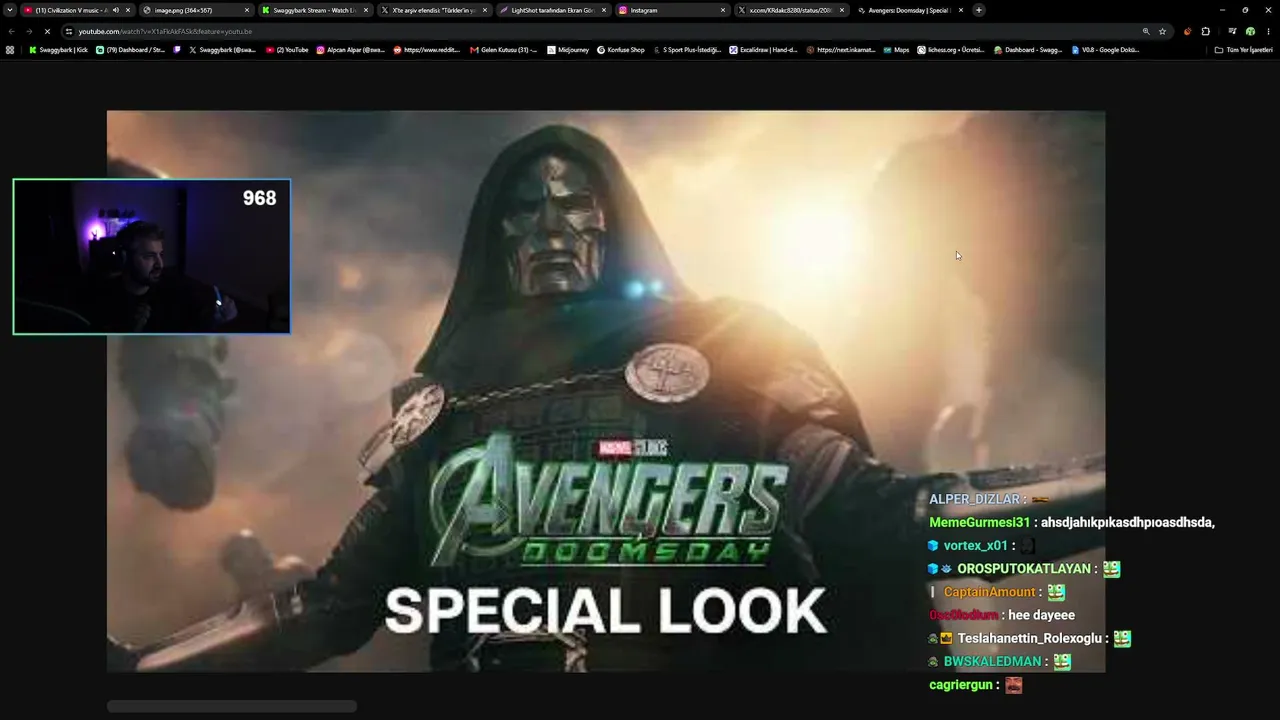Open the Chrome profile avatar
The width and height of the screenshot is (1280, 720).
[x=1250, y=31]
